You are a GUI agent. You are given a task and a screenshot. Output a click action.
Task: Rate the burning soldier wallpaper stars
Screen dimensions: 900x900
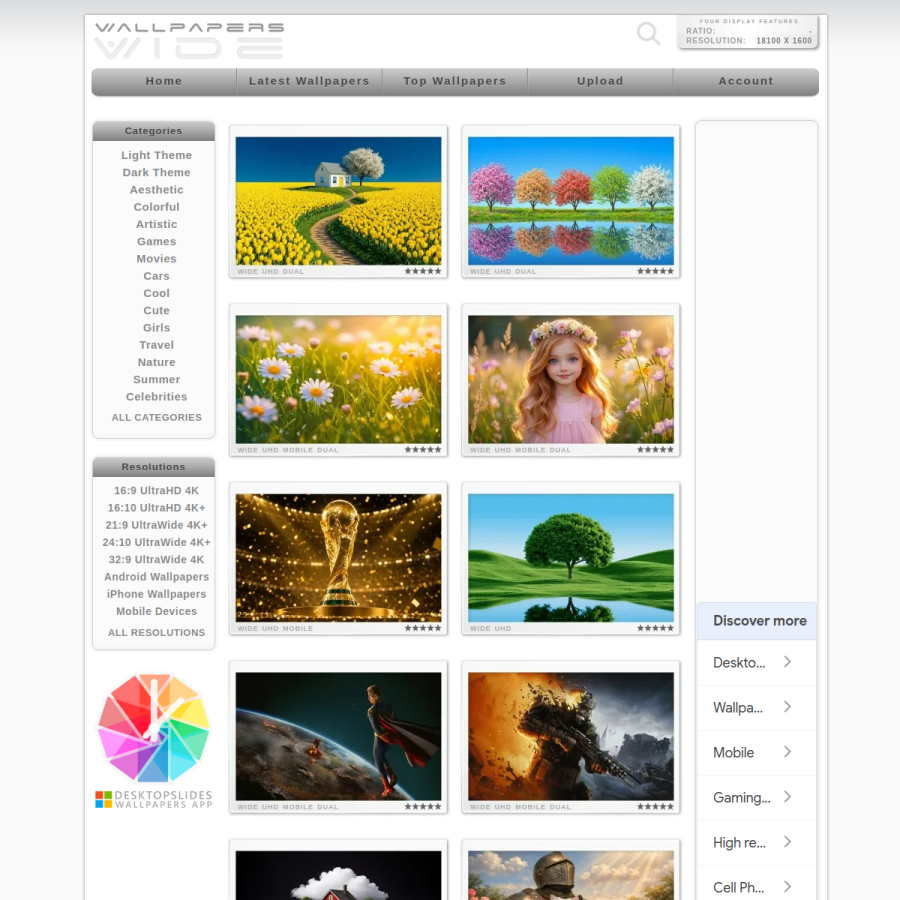pyautogui.click(x=655, y=807)
